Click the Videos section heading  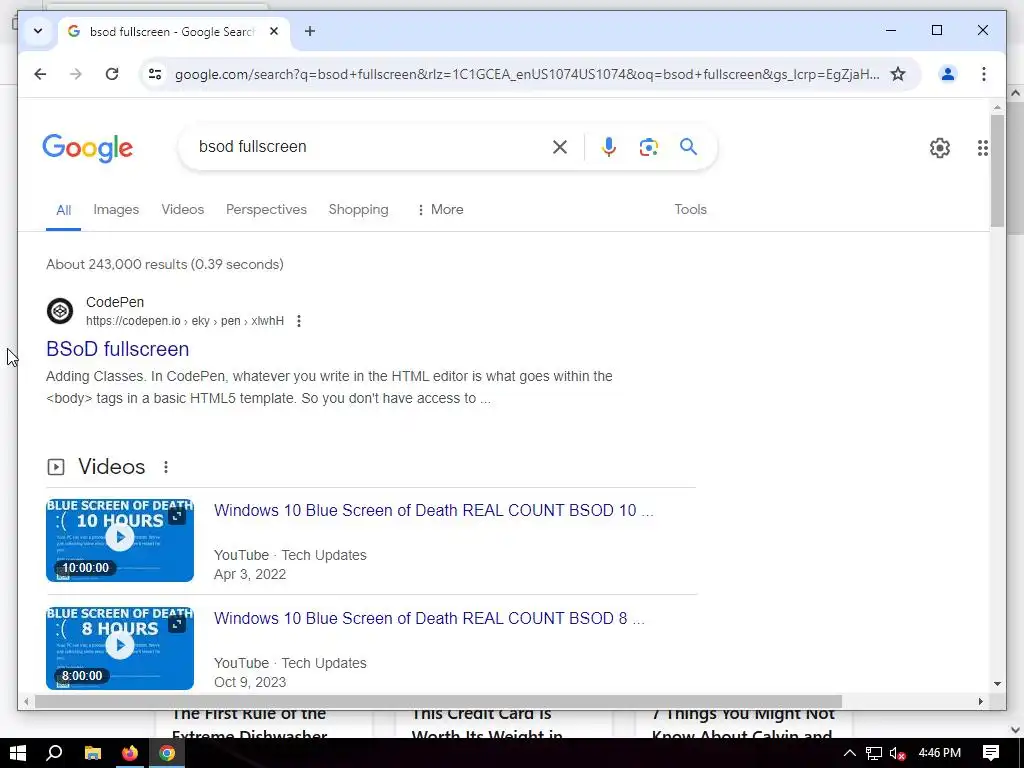pyautogui.click(x=112, y=467)
